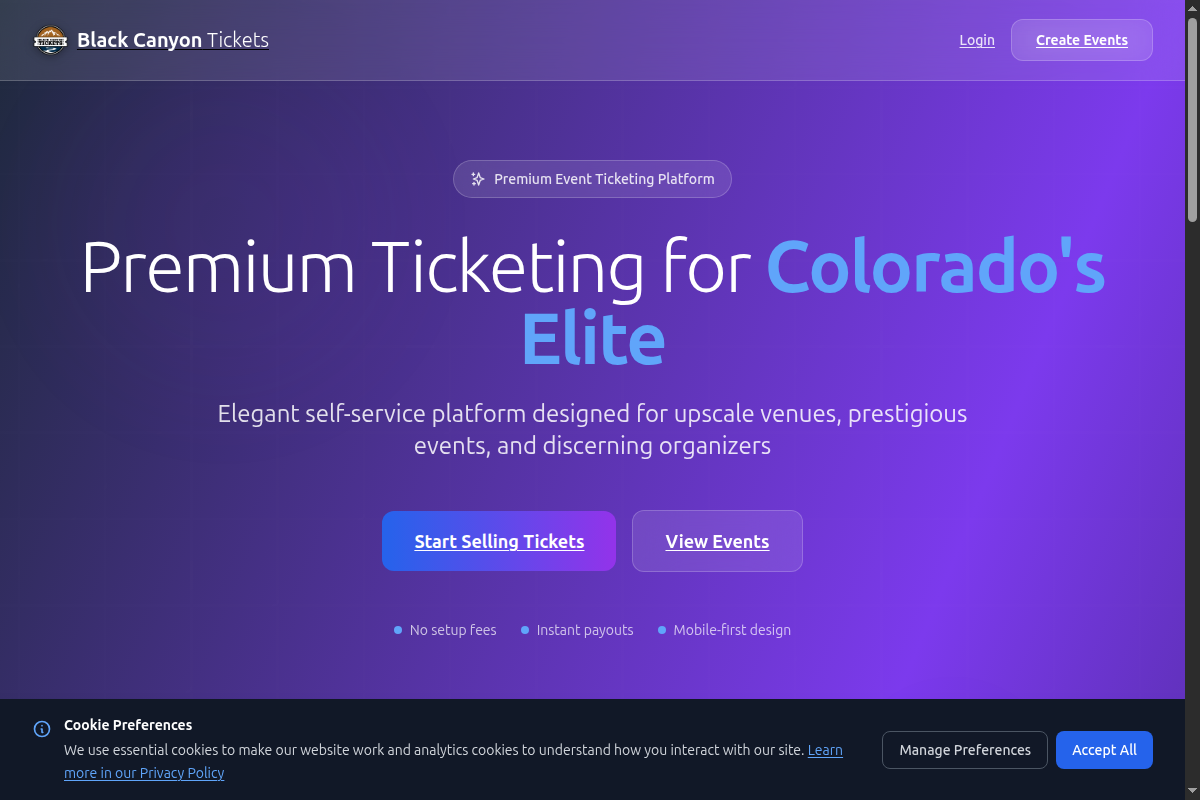Click the blue dot beside Instant payouts
1200x800 pixels.
click(525, 630)
